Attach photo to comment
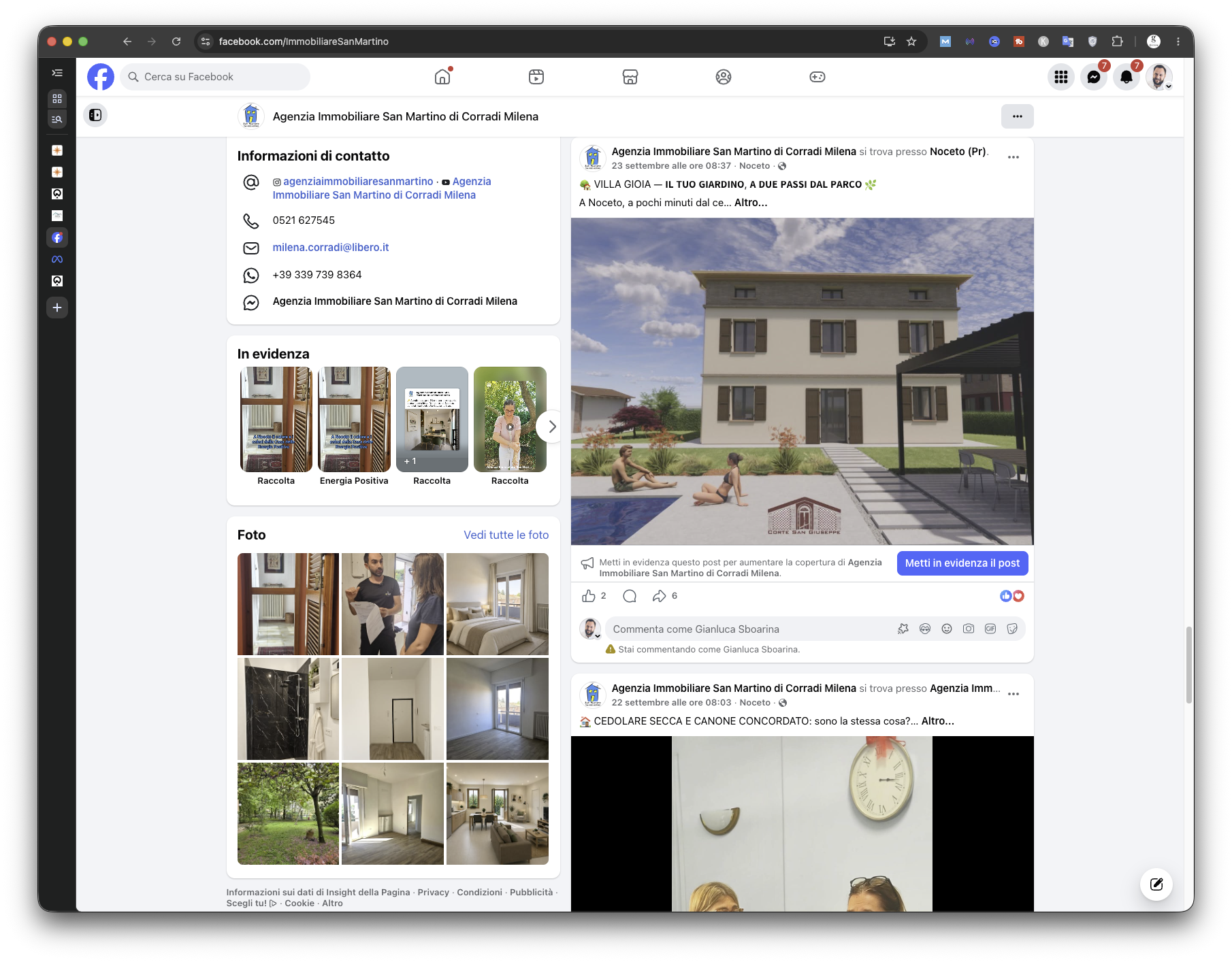 click(969, 629)
